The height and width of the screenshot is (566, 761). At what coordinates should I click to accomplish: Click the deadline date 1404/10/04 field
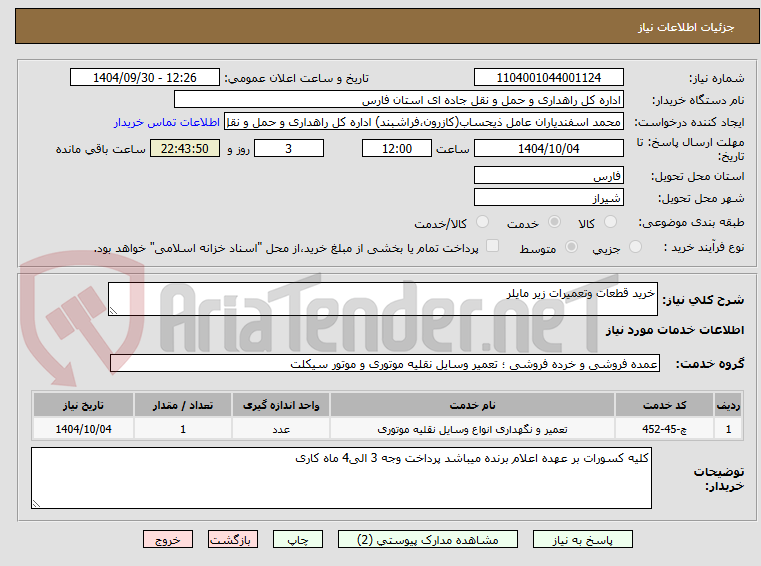click(549, 149)
